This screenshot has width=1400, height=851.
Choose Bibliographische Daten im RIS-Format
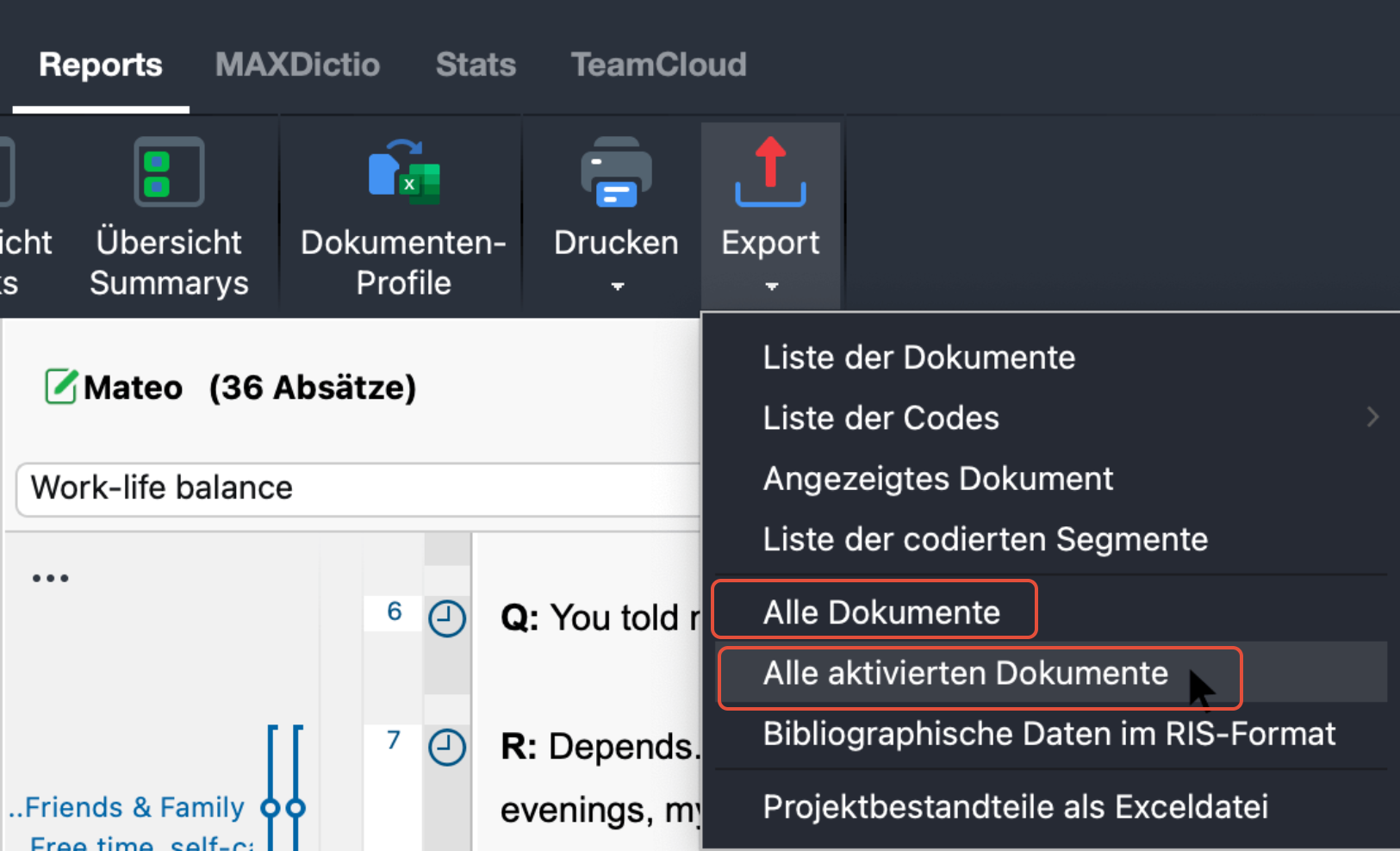[1050, 734]
